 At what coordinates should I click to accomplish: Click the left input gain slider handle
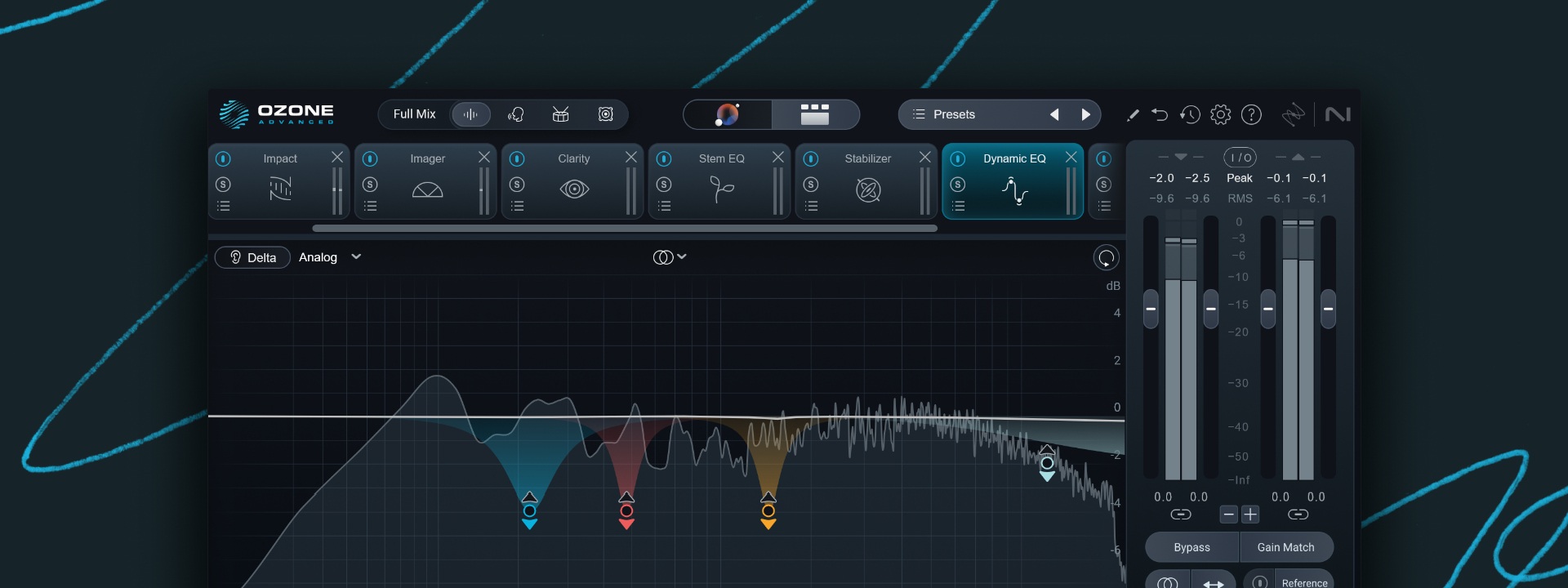coord(1151,309)
